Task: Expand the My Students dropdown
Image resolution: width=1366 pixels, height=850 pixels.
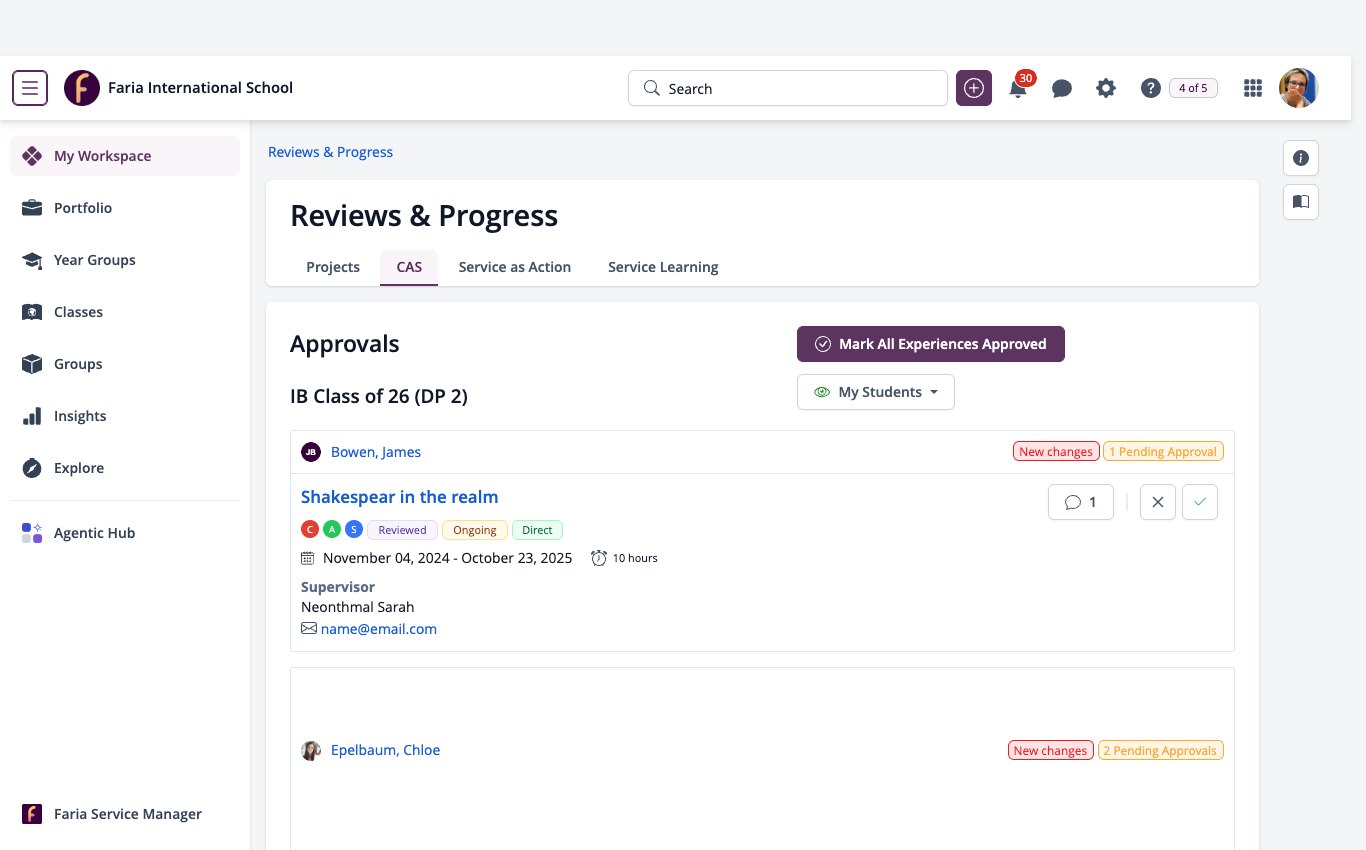Action: [876, 392]
